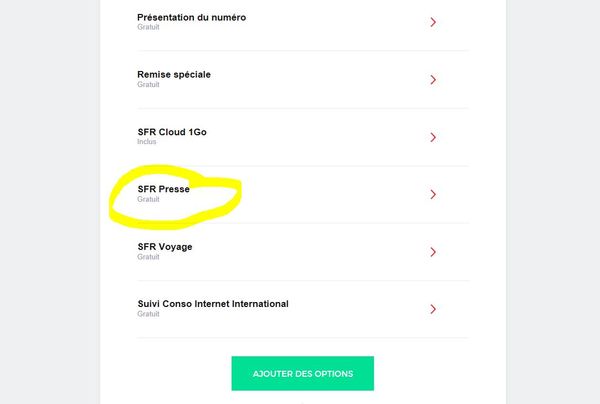Click the SFR Cloud 1Go chevron
The image size is (600, 404).
coord(433,137)
